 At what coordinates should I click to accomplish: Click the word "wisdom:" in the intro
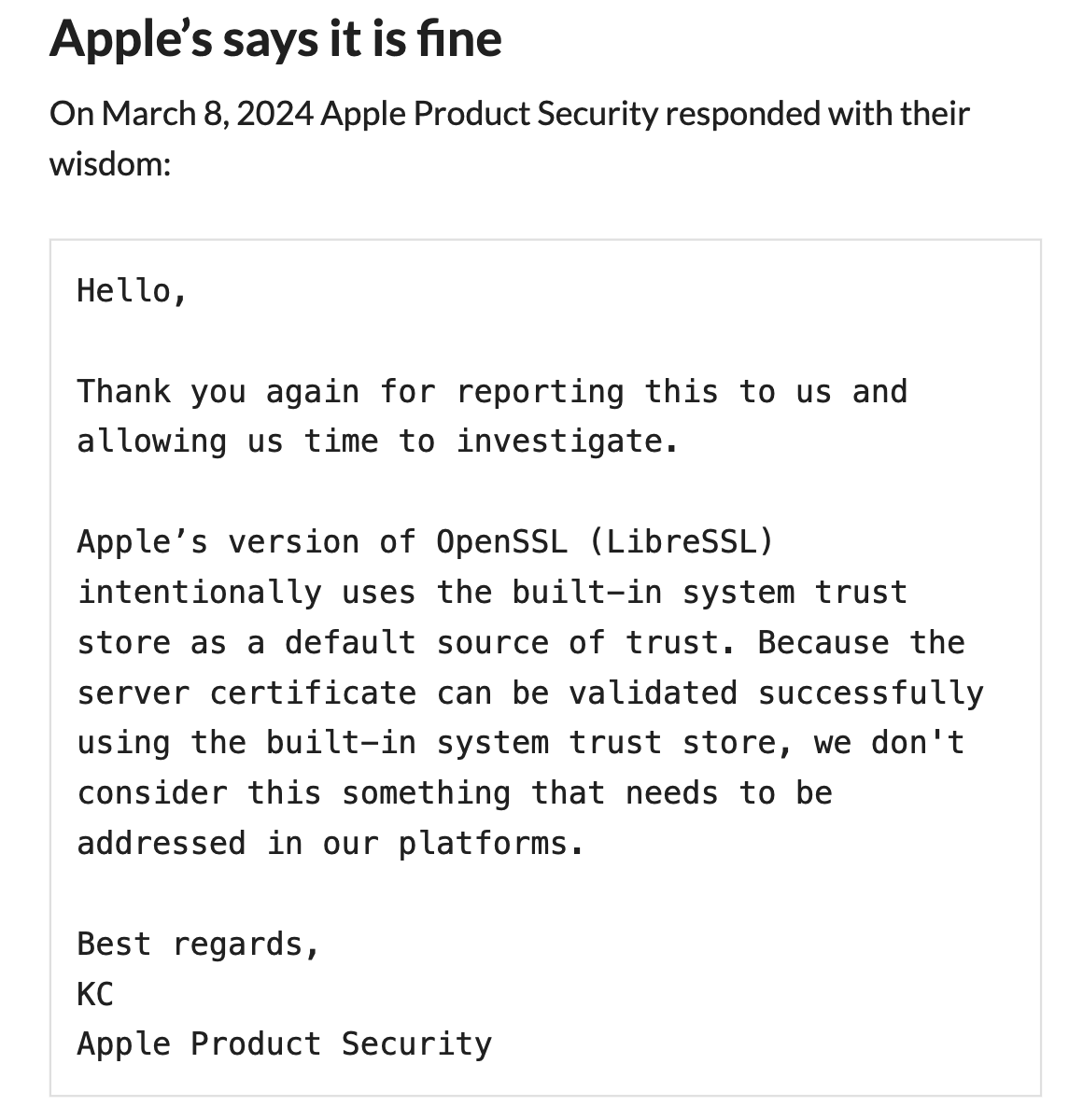pos(110,164)
